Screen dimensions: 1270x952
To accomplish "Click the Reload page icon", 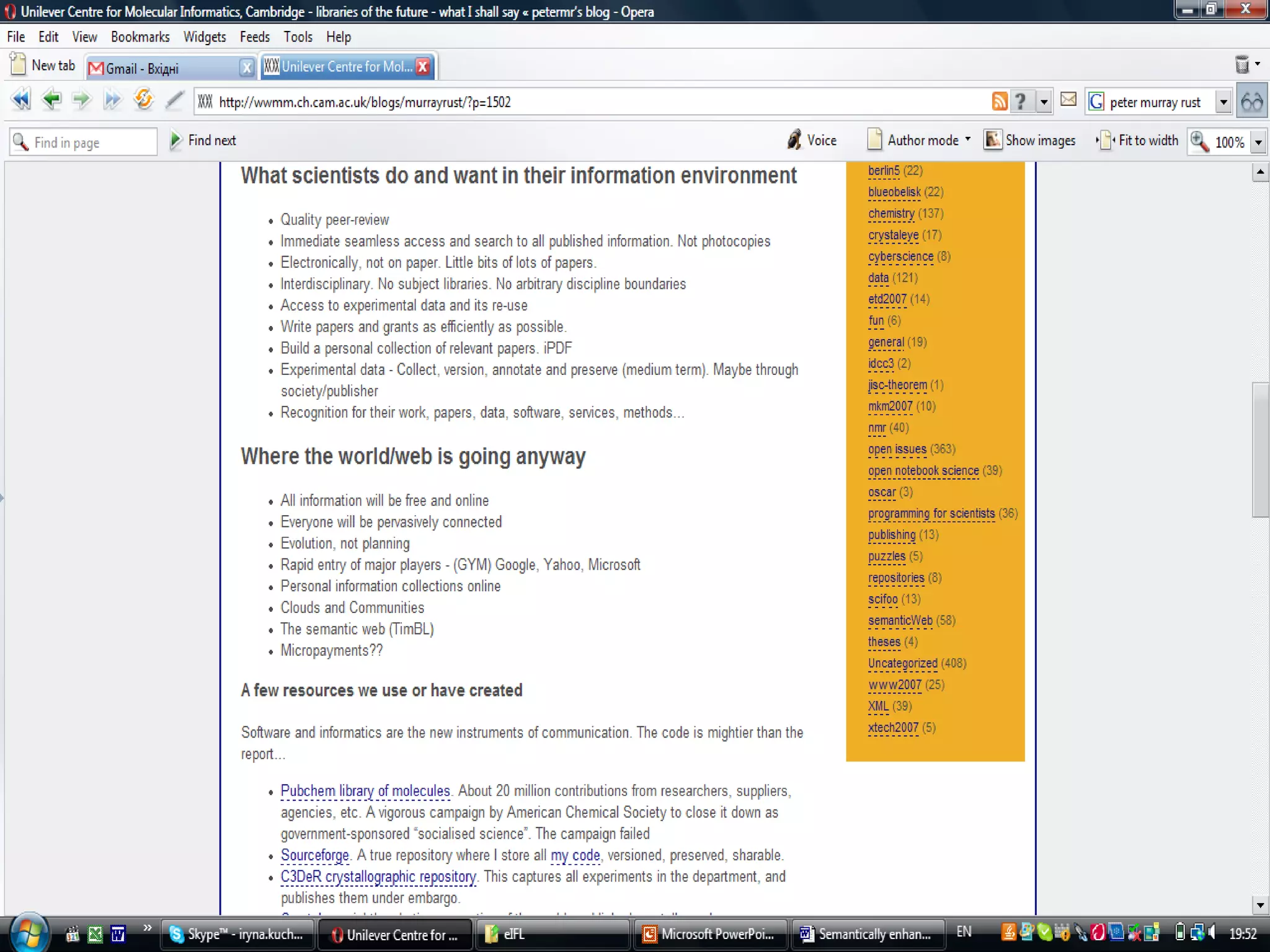I will [x=143, y=99].
